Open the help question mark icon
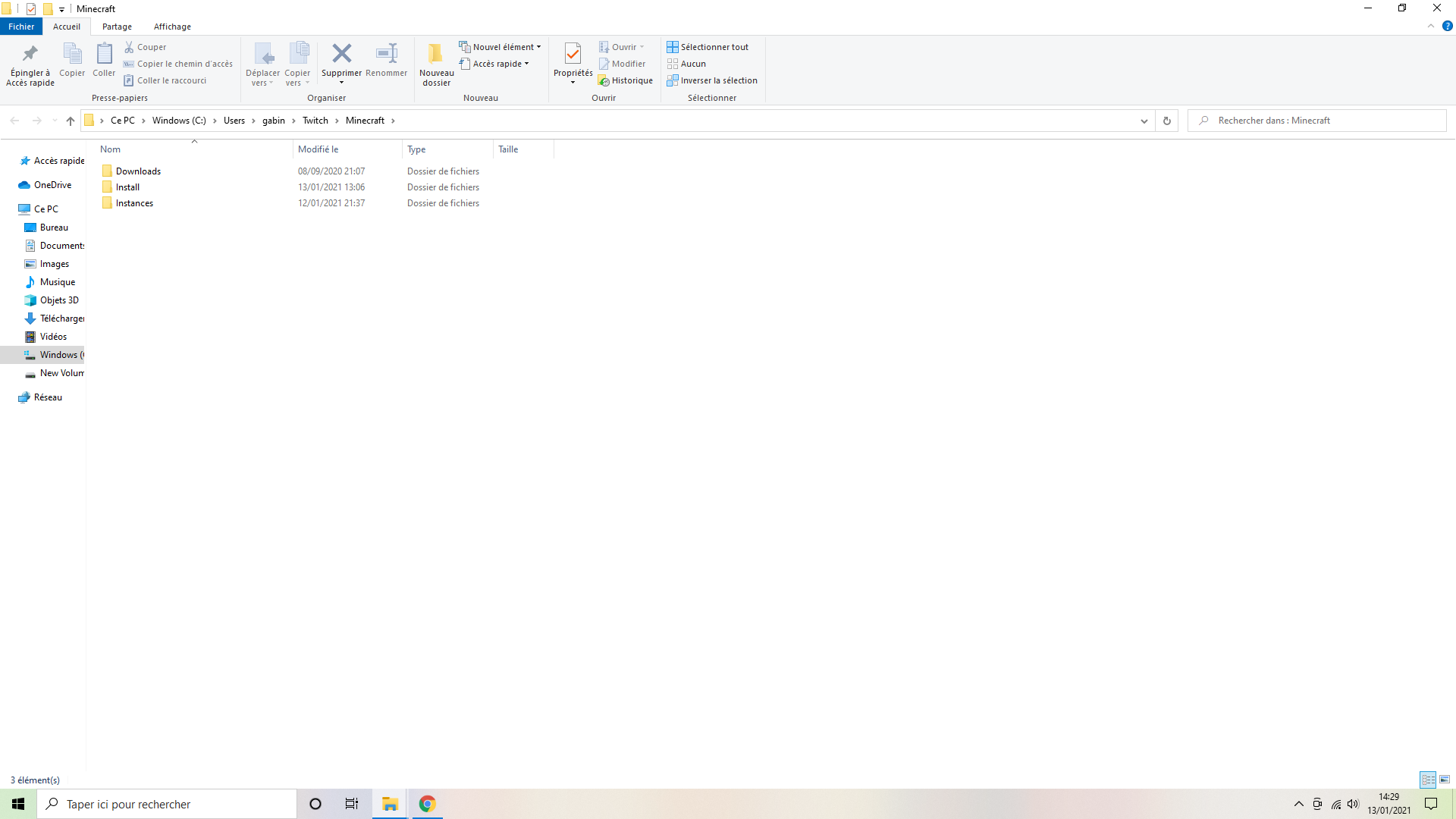 click(x=1447, y=26)
